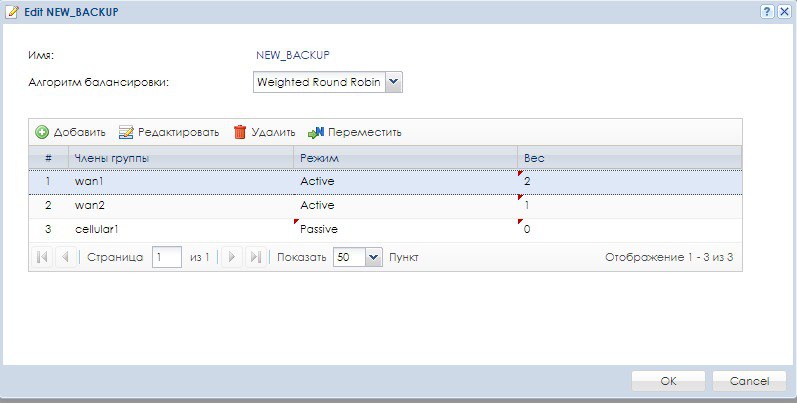Click the page number input field
This screenshot has width=797, height=403.
tap(166, 257)
